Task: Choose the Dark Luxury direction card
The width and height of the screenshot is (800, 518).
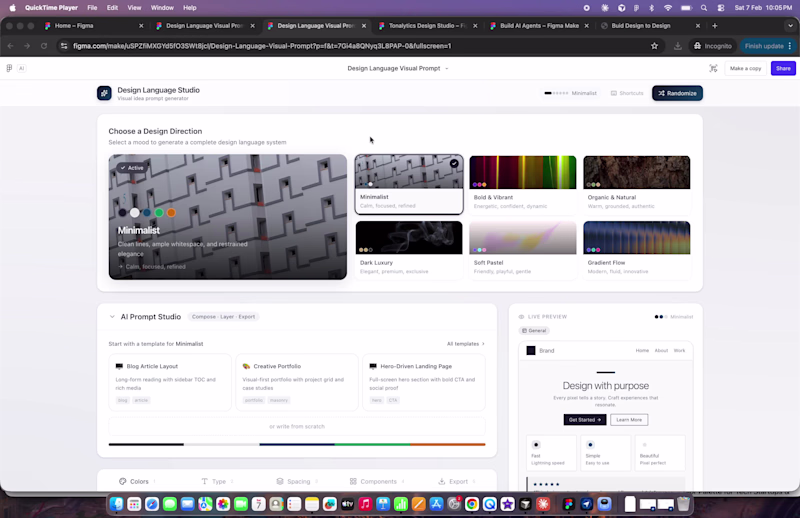Action: tap(409, 250)
